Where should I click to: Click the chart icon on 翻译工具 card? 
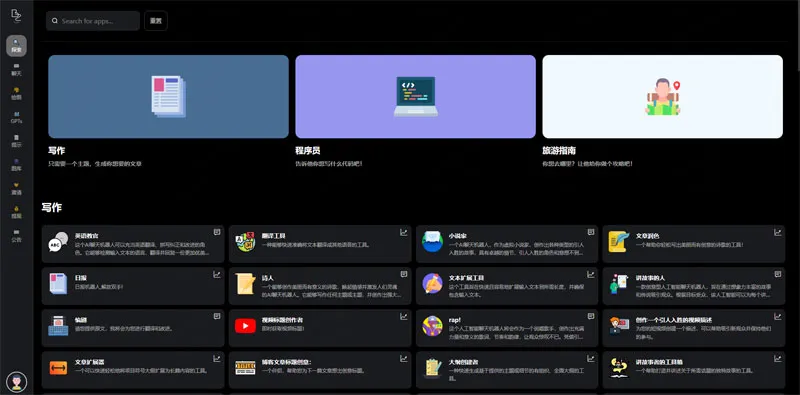click(404, 233)
